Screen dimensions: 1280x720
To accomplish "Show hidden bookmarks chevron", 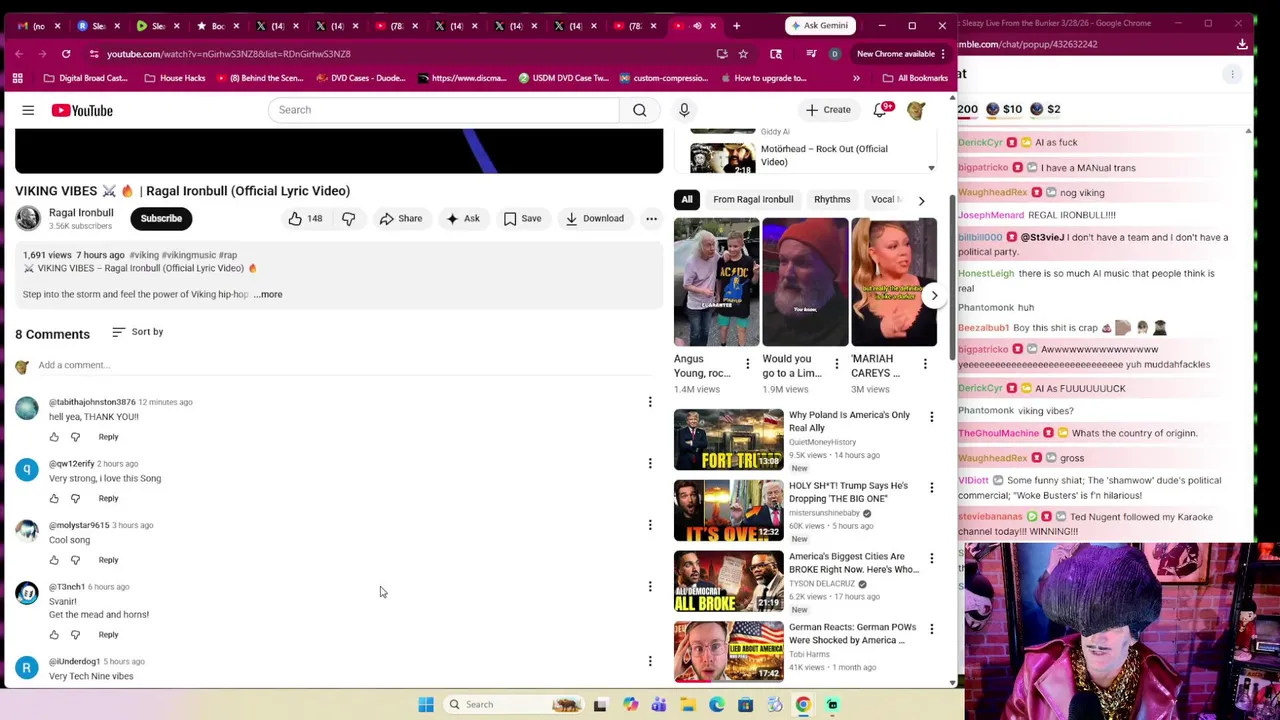I will [x=856, y=78].
